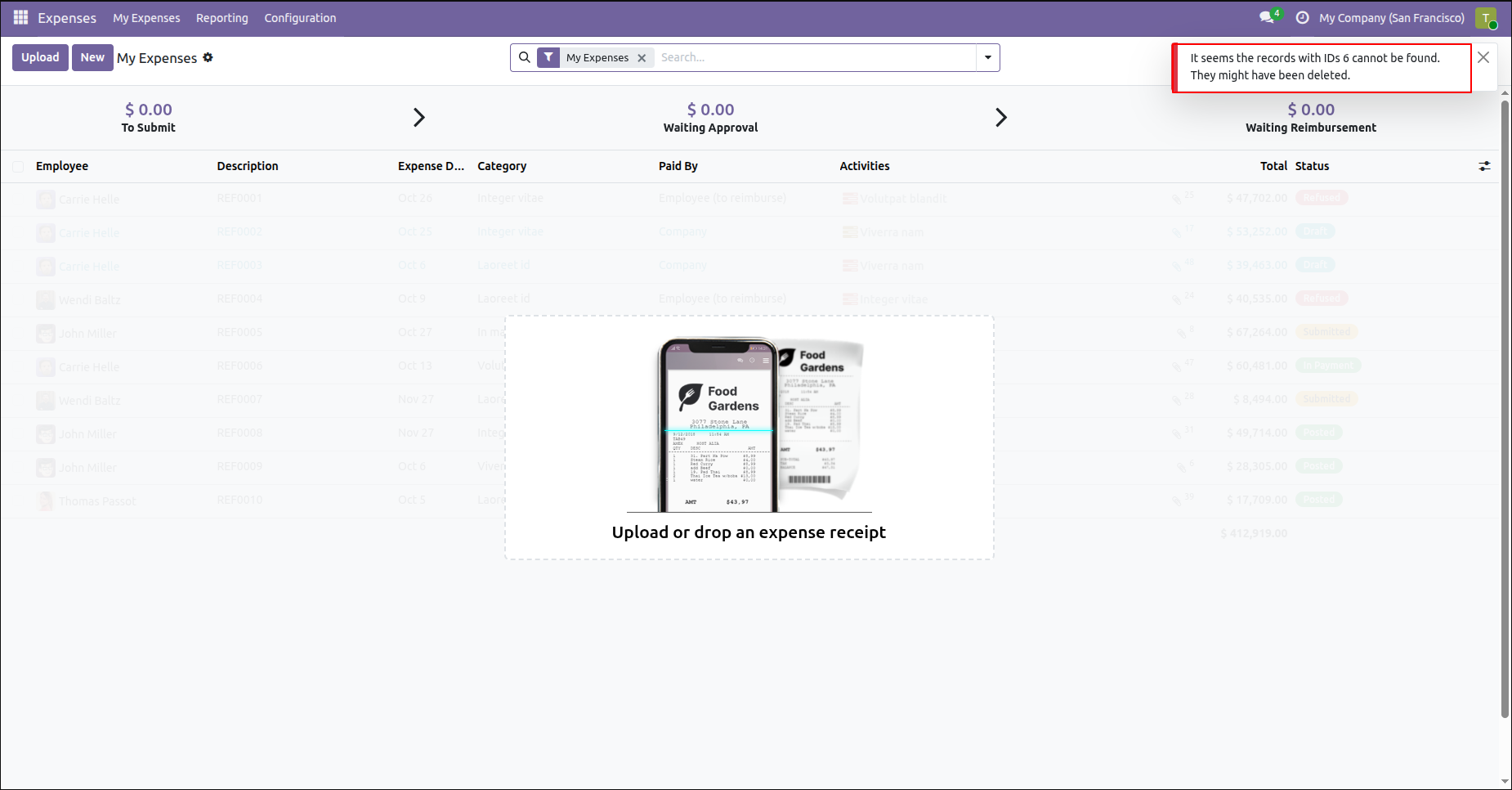The height and width of the screenshot is (790, 1512).
Task: Click the Upload button
Action: 40,57
